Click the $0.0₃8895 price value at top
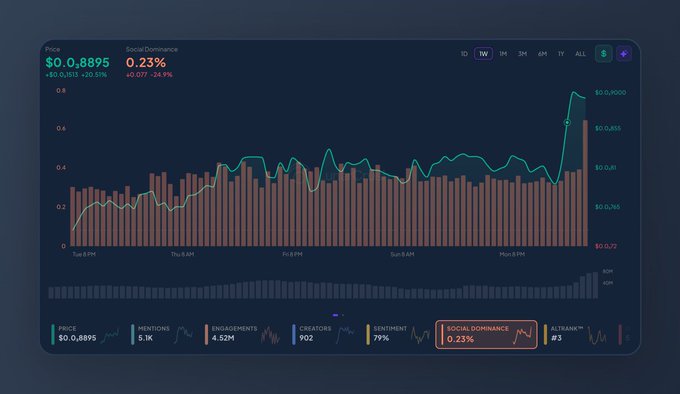The image size is (680, 394). coord(77,62)
